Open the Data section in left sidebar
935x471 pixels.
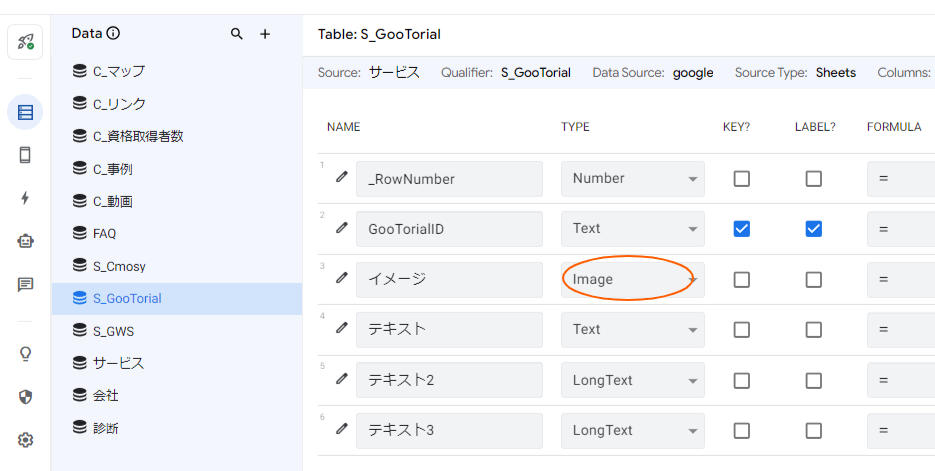[25, 112]
